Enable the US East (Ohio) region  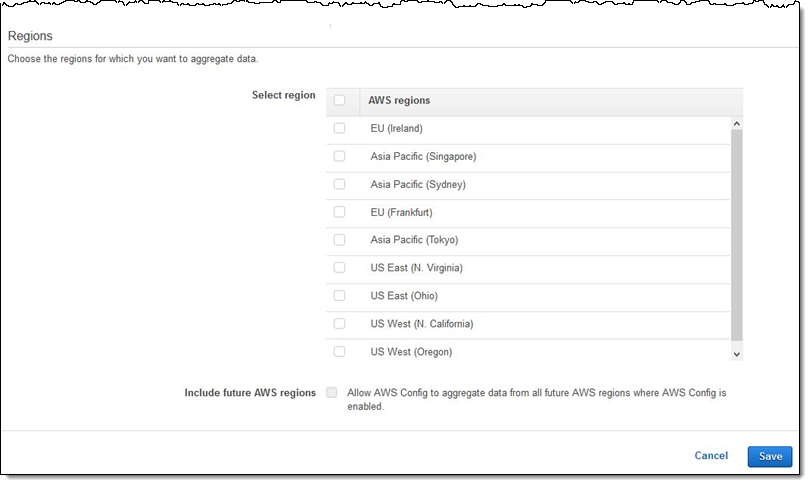coord(340,296)
